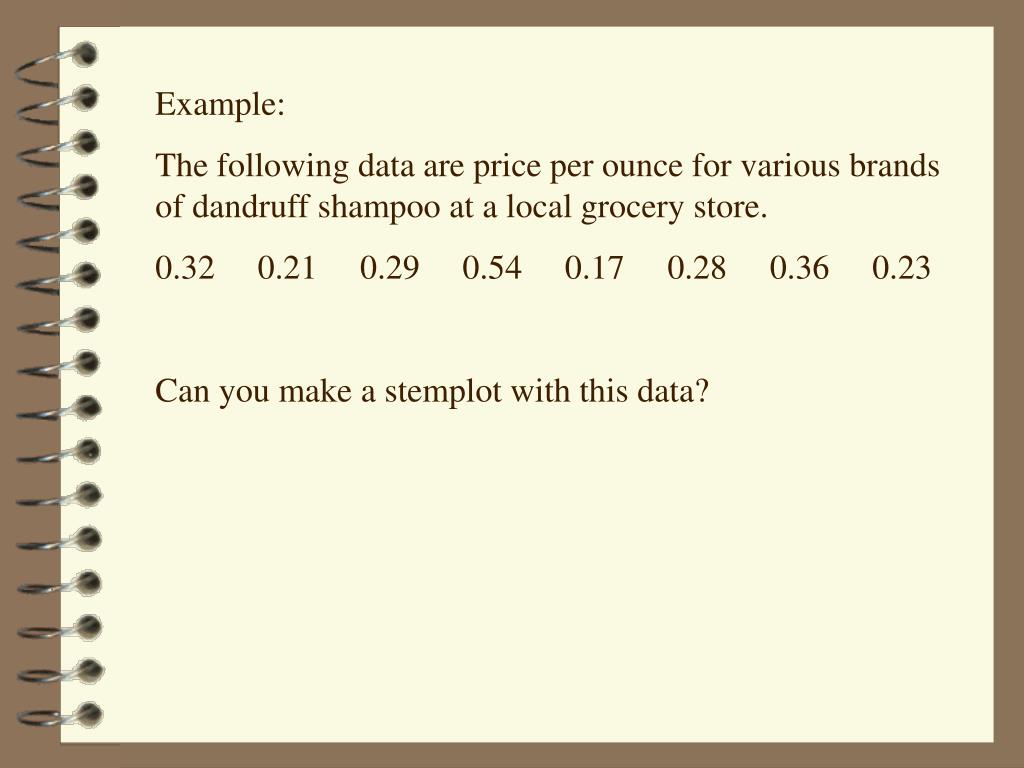Click the word 'dandruff' in the paragraph

point(250,207)
